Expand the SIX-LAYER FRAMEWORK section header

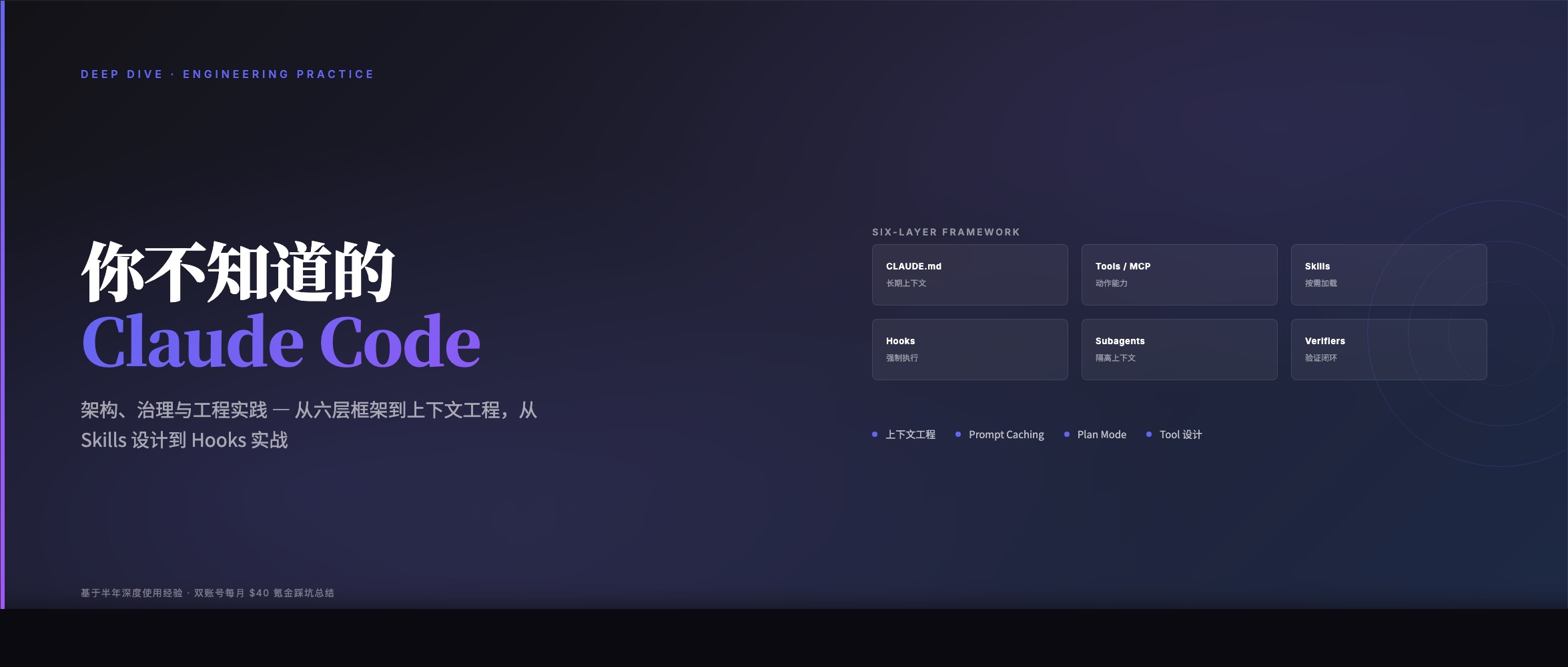coord(945,231)
